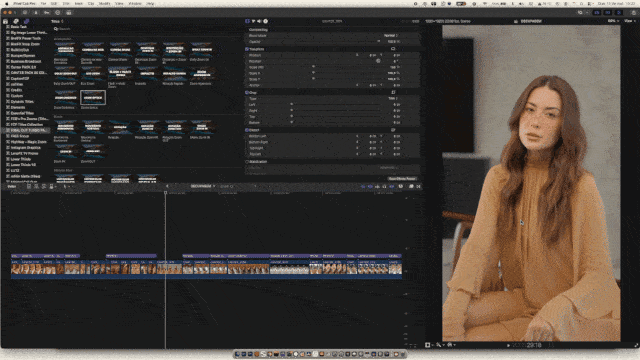Open the Crop Type Trim dropdown

pos(393,98)
